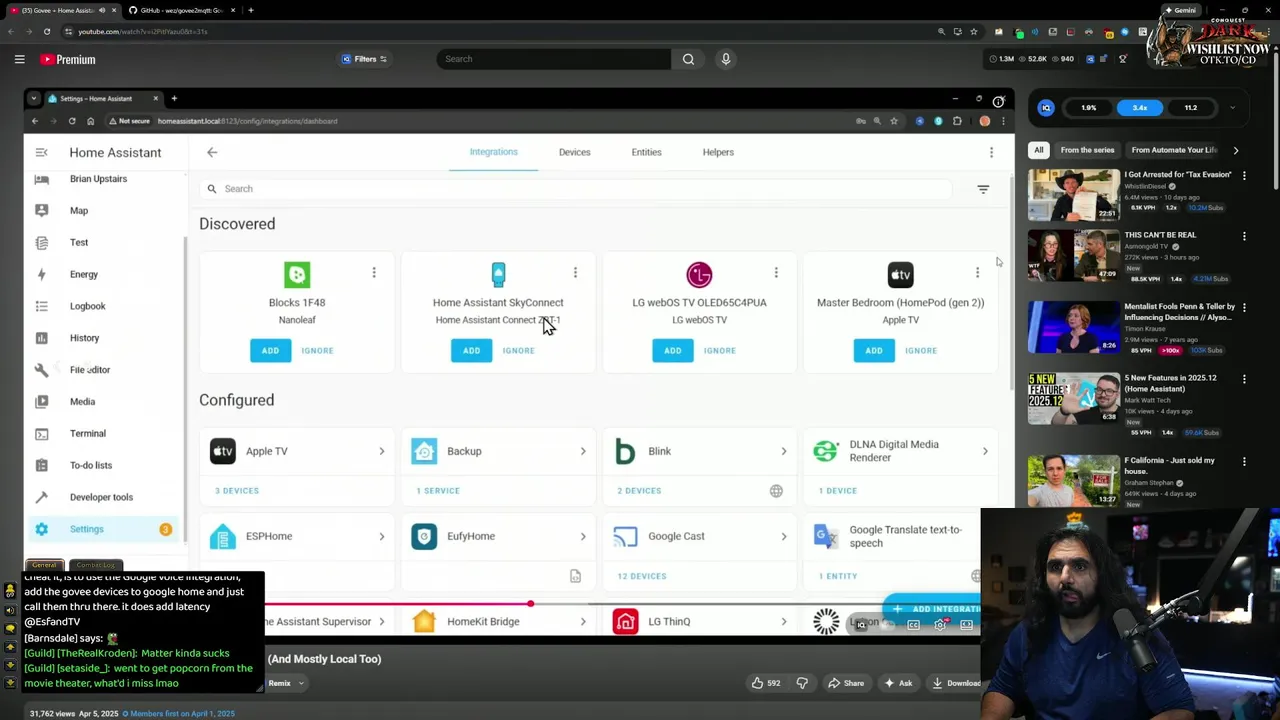Open Terminal in the sidebar
Screen dimensions: 1280x720
(x=105, y=433)
